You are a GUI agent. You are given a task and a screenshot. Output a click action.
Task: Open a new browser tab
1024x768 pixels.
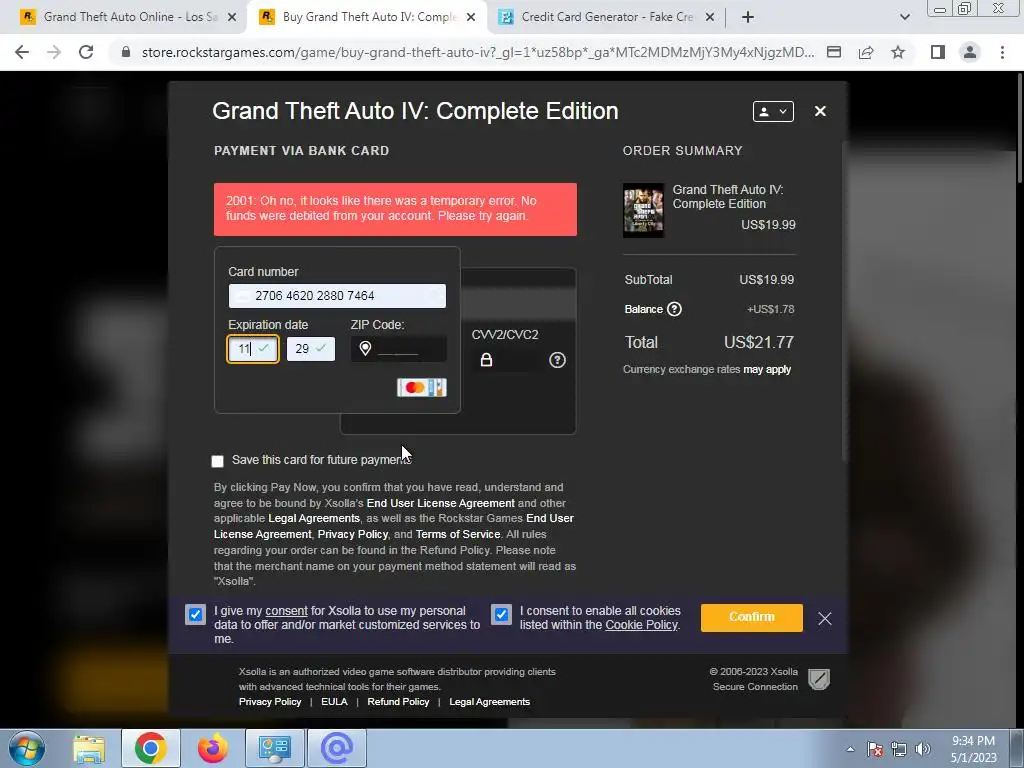point(748,17)
